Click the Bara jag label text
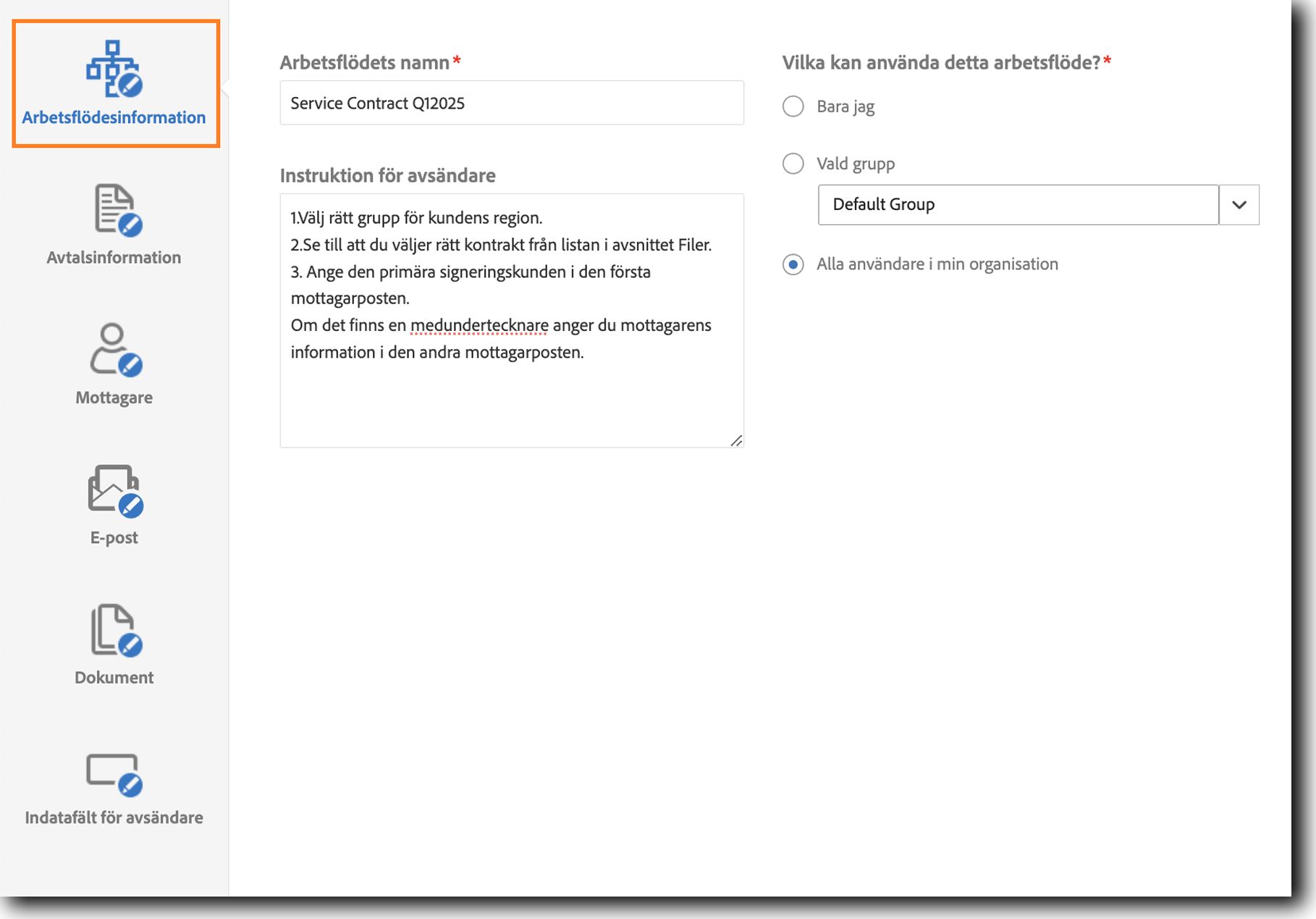Screen dimensions: 1316x919 click(x=845, y=107)
